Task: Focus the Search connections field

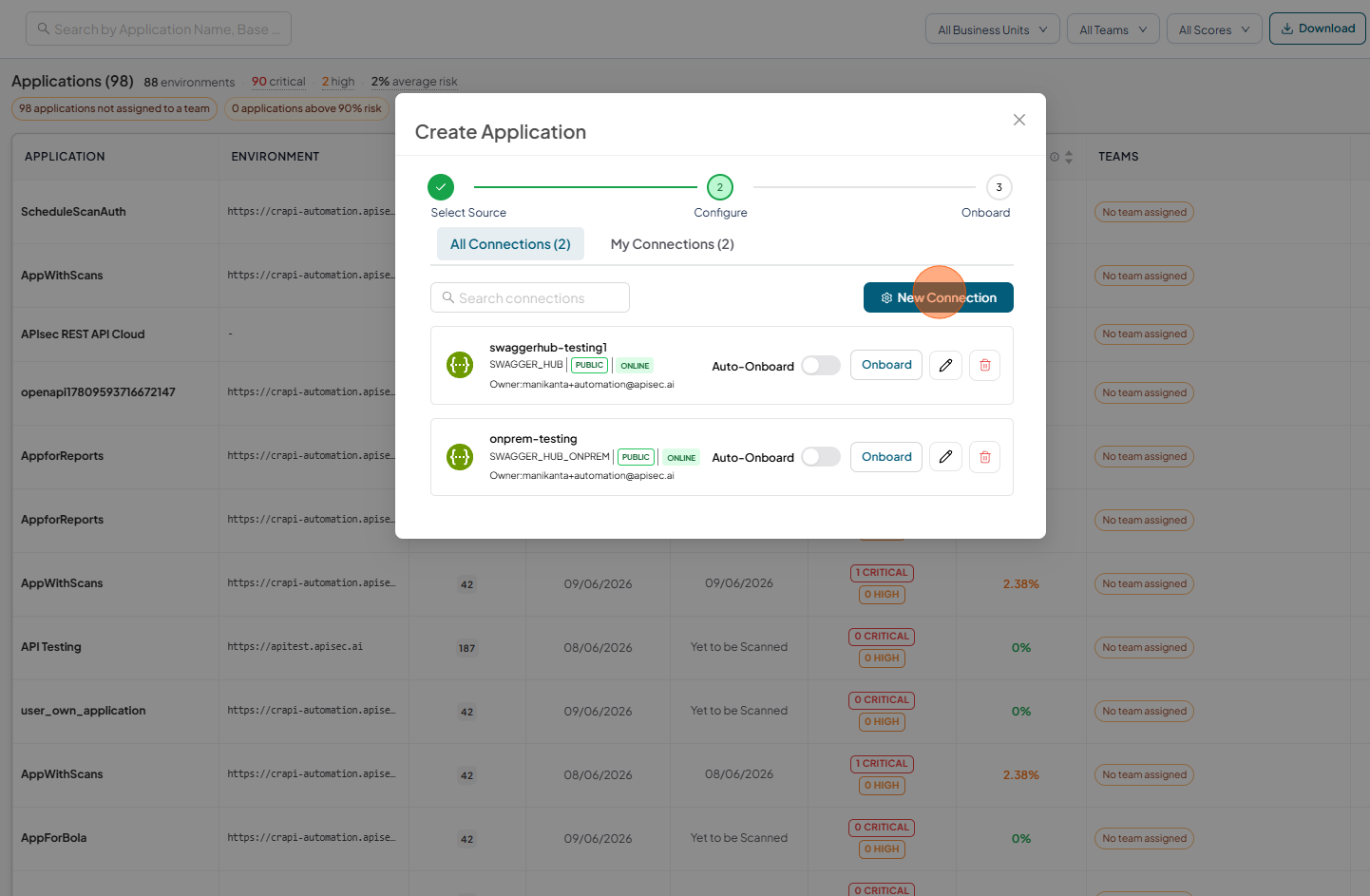Action: pos(530,297)
